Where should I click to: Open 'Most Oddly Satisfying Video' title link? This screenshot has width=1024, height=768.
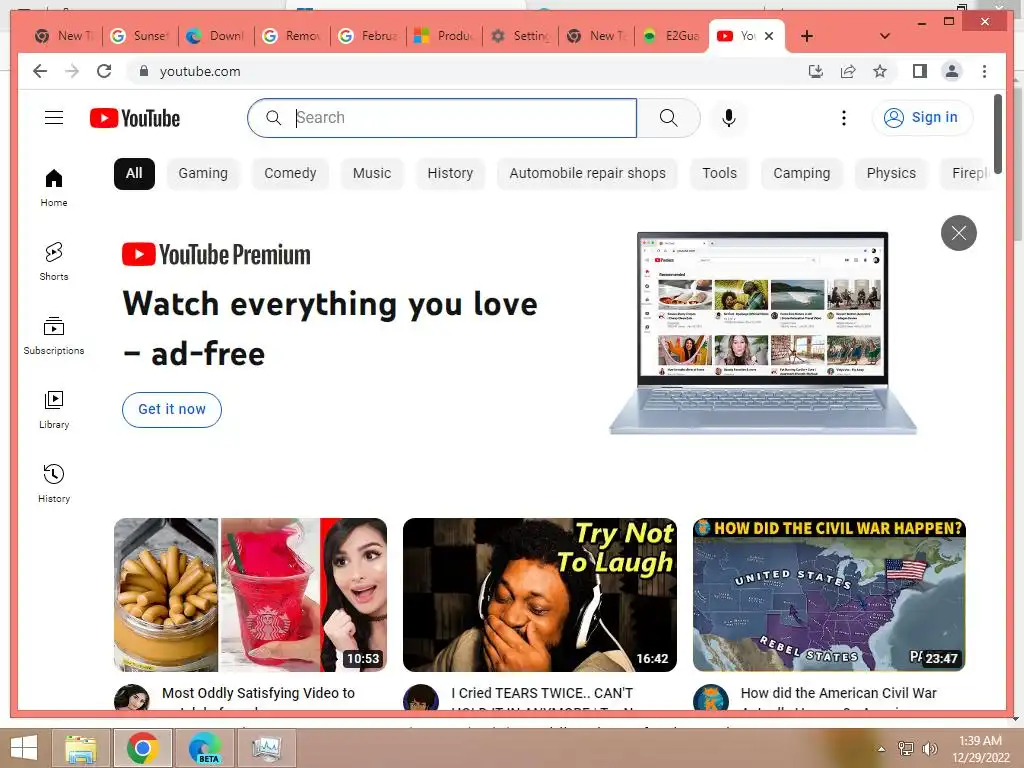[258, 694]
